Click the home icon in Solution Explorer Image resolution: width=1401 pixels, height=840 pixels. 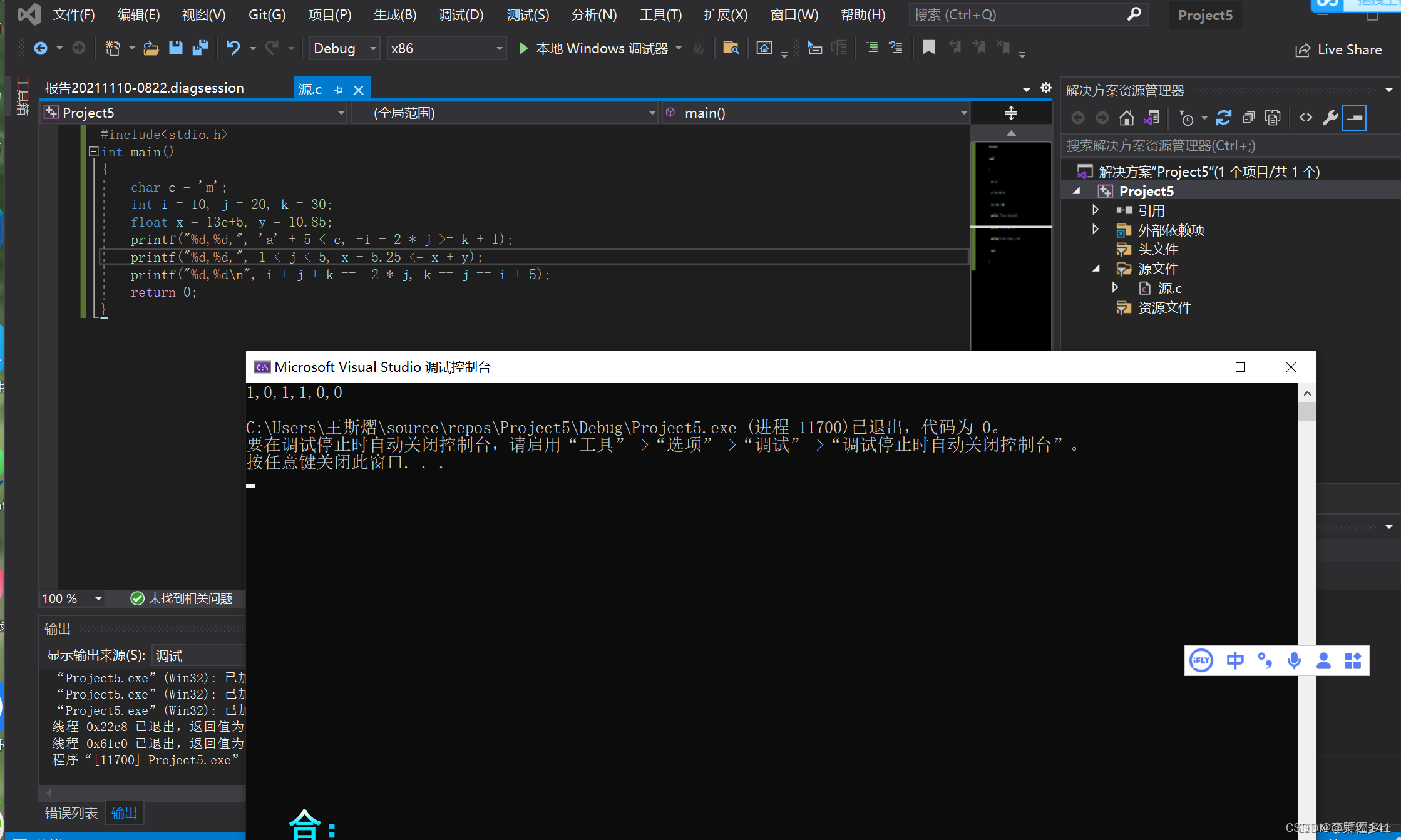tap(1127, 118)
